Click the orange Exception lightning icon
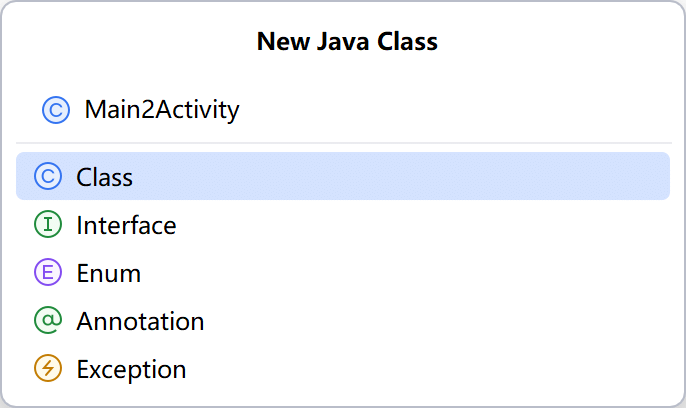The image size is (686, 408). tap(48, 369)
